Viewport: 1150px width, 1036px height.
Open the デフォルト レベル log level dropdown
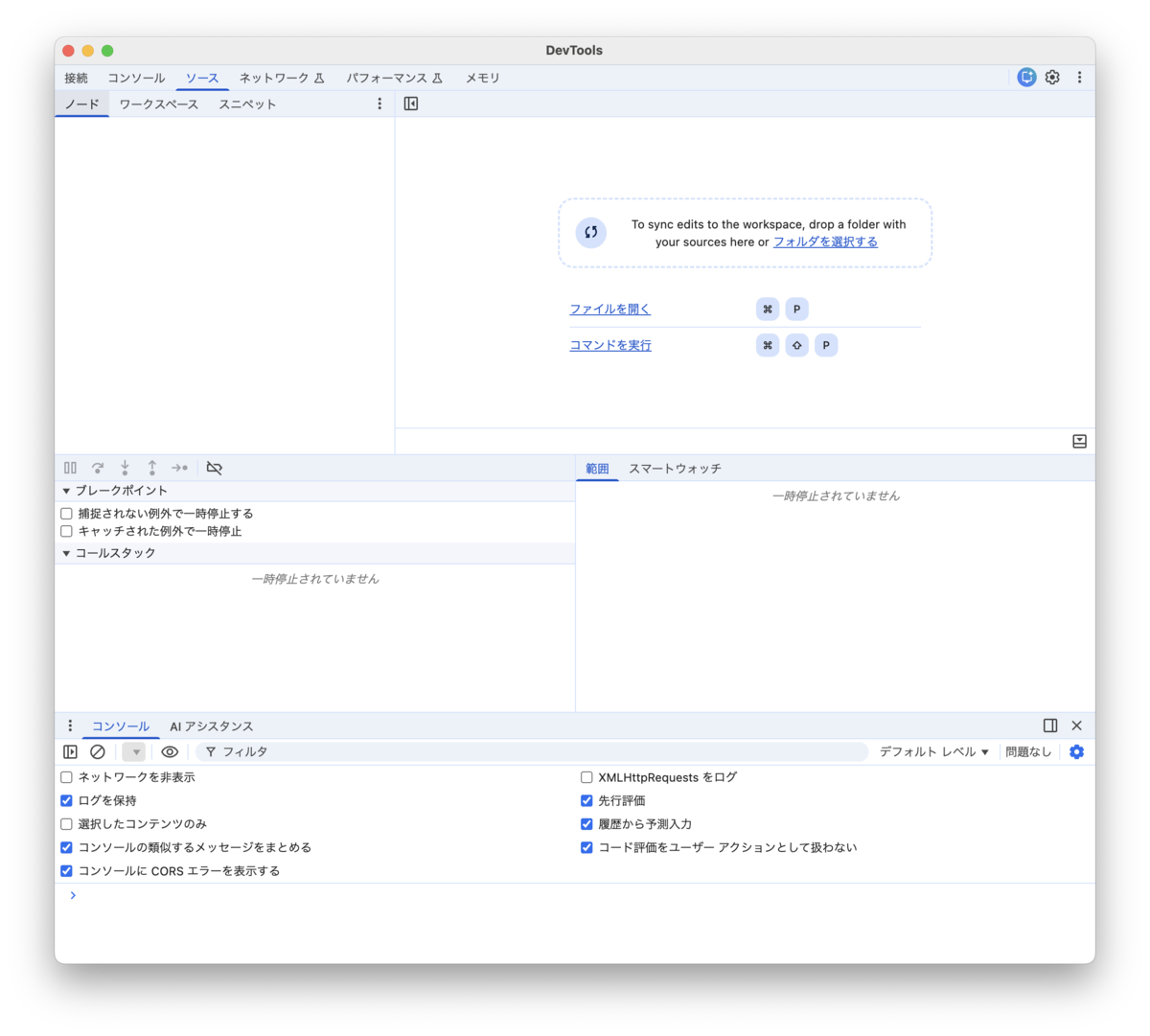pyautogui.click(x=933, y=752)
